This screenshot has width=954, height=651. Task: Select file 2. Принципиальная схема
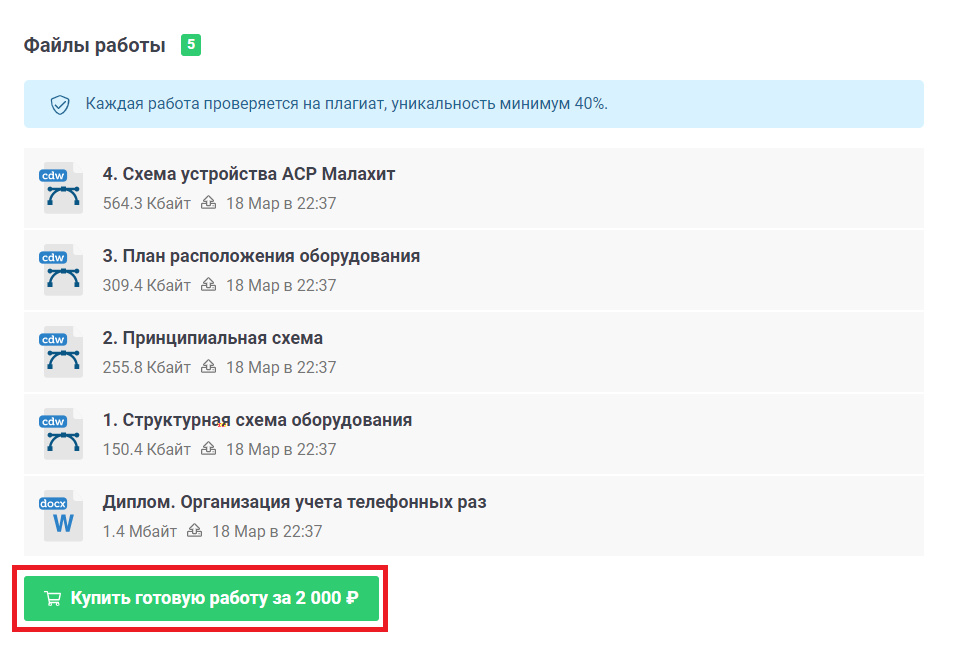pyautogui.click(x=213, y=338)
